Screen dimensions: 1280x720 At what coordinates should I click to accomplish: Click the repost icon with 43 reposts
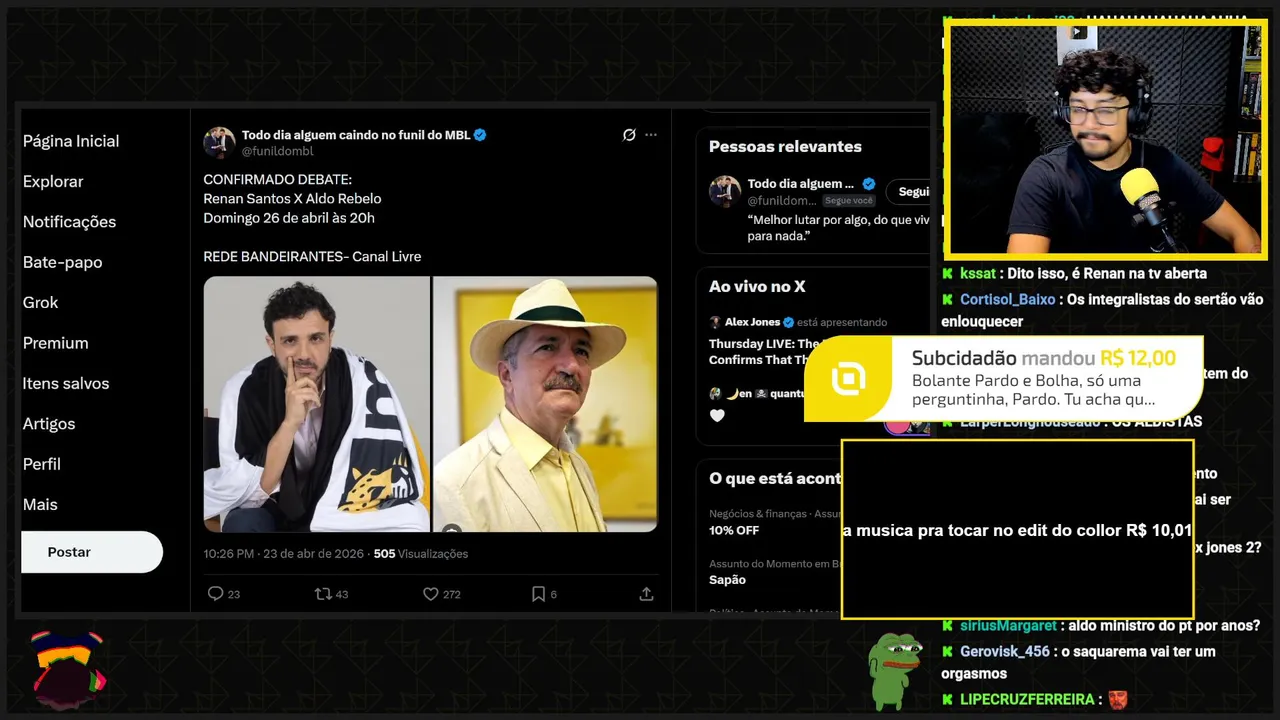pyautogui.click(x=323, y=594)
